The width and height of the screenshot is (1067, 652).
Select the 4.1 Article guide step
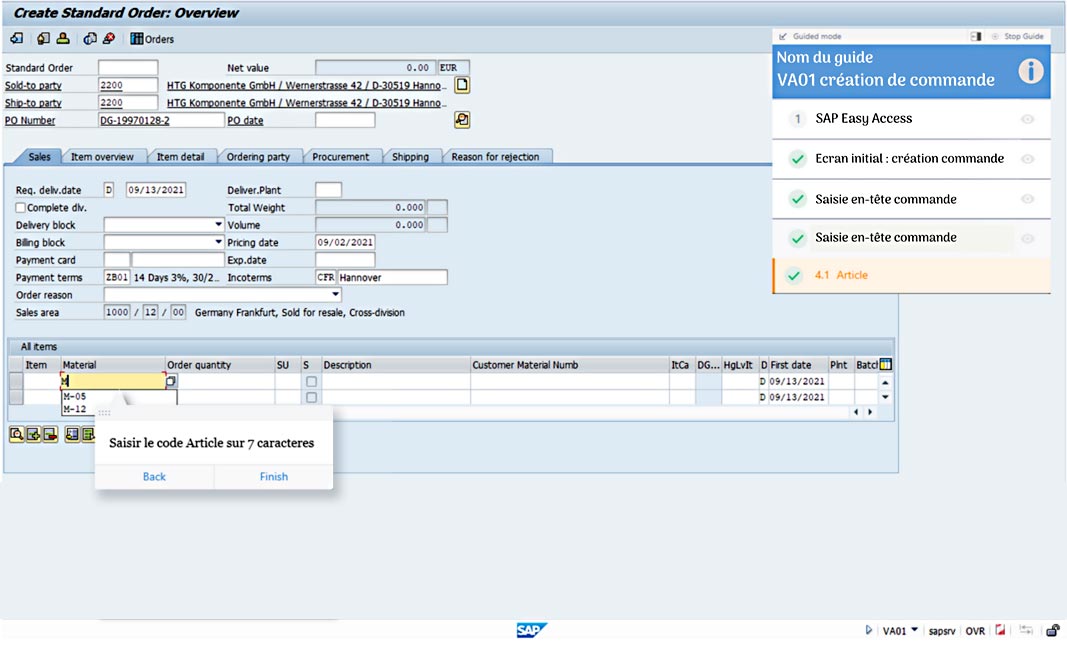[x=910, y=275]
